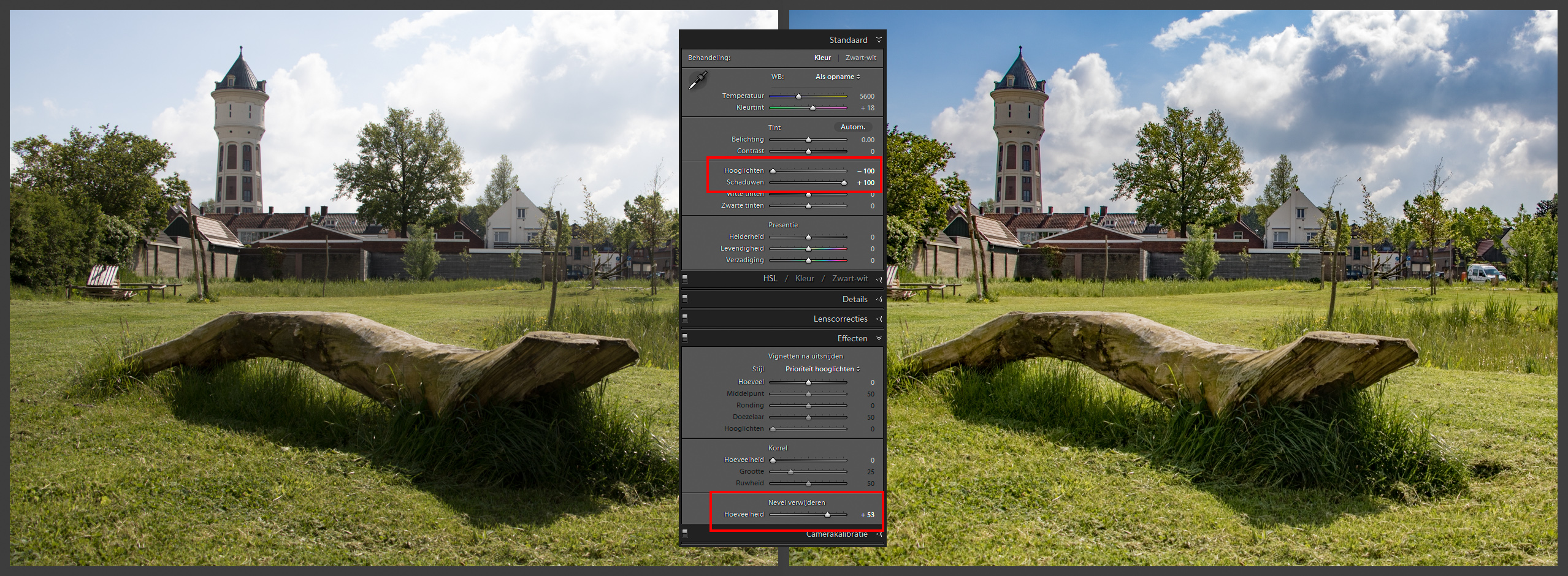This screenshot has height=576, width=1568.
Task: Click the Details panel's triangle icon
Action: click(x=879, y=300)
